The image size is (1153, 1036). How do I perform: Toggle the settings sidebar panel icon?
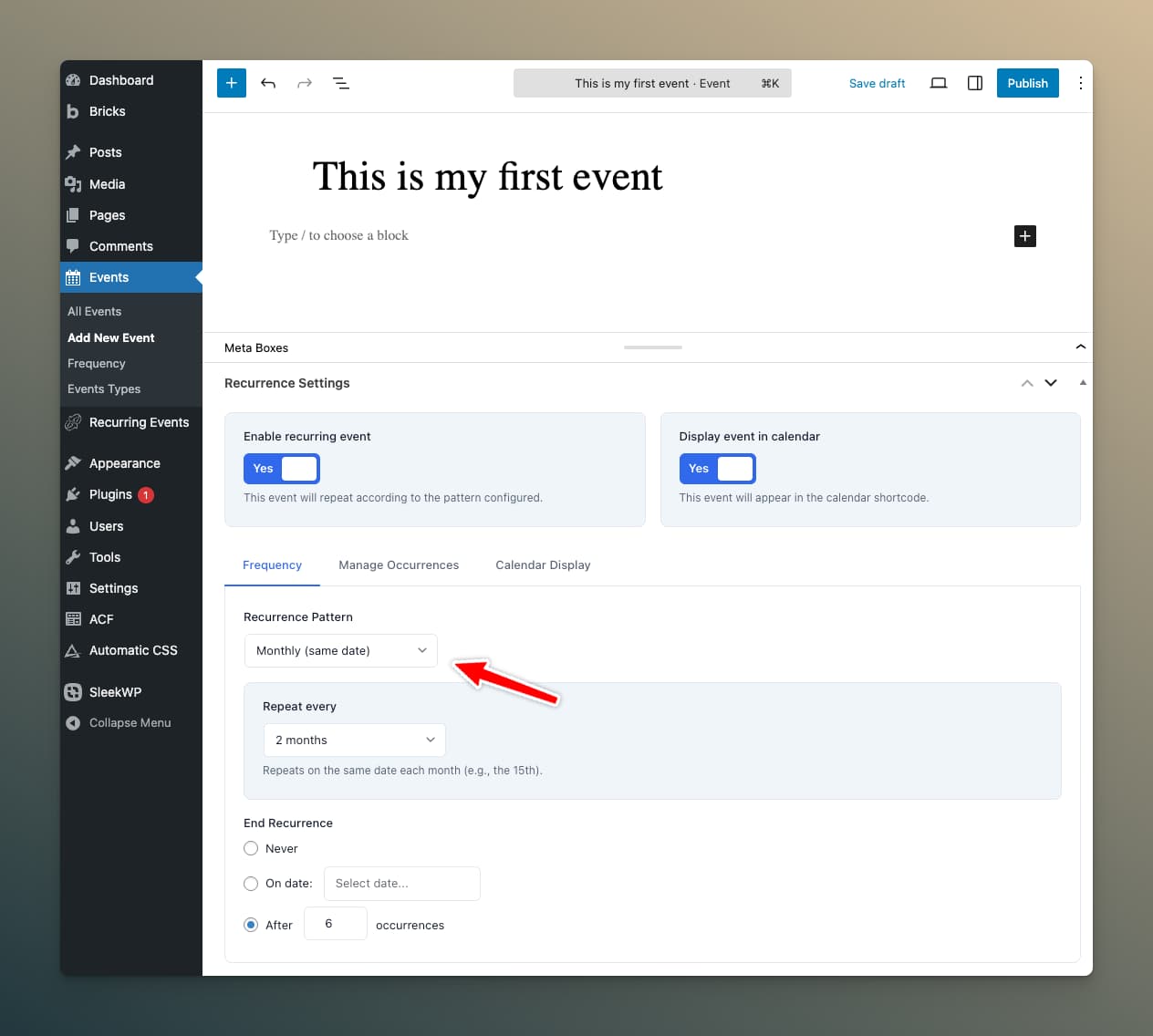pos(974,83)
